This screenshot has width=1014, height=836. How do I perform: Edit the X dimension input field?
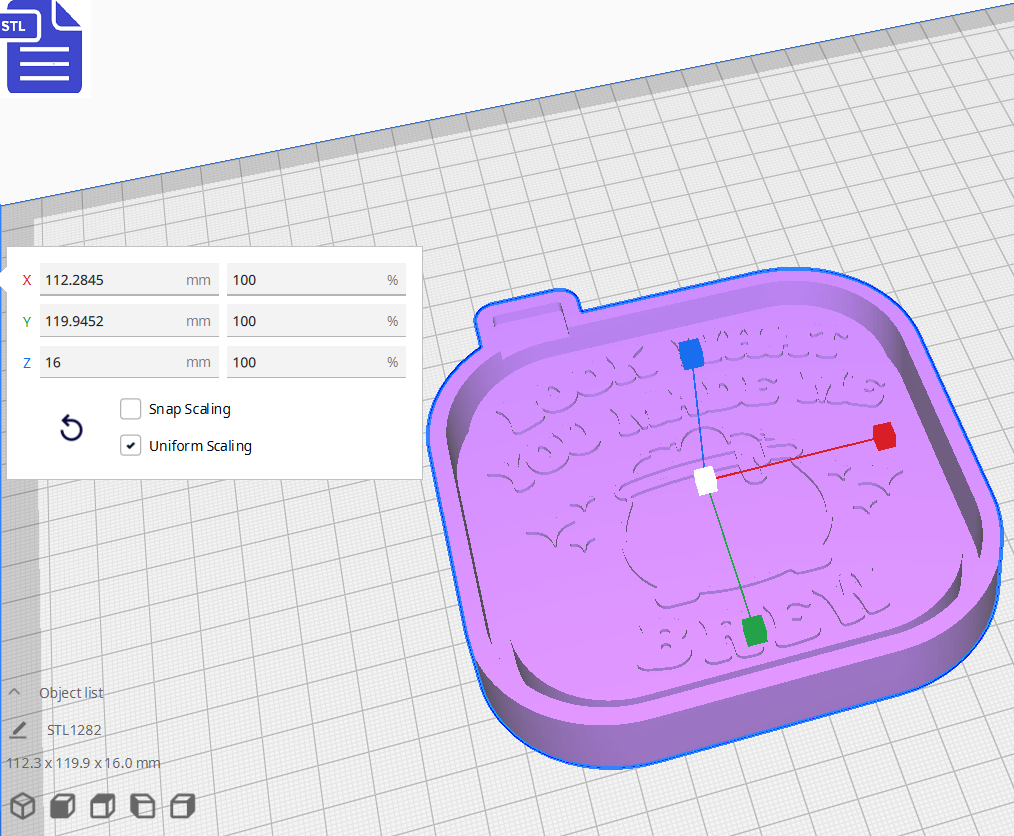click(x=129, y=279)
